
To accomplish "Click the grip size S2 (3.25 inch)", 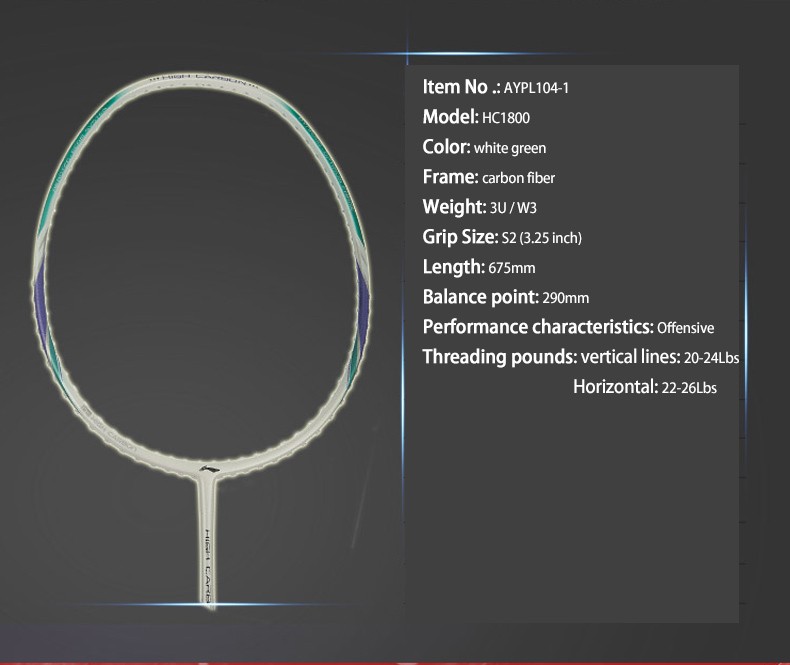I will (x=541, y=238).
